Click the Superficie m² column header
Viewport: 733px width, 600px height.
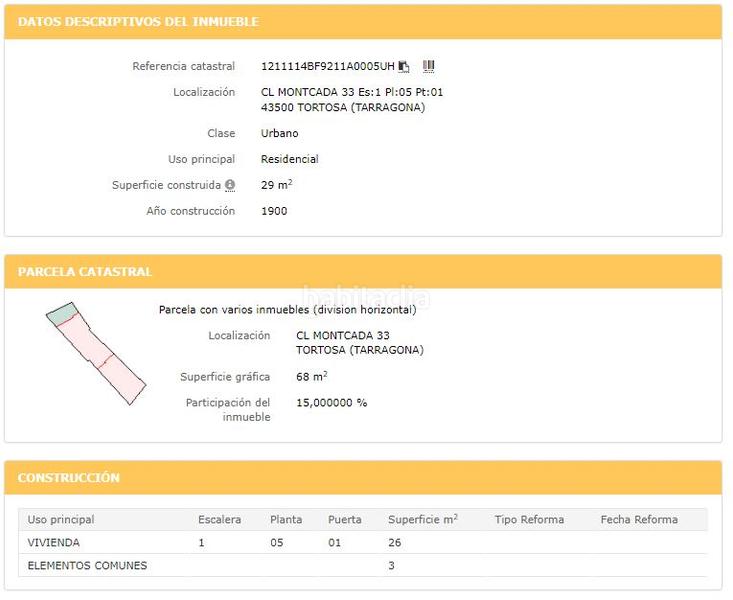pyautogui.click(x=422, y=520)
